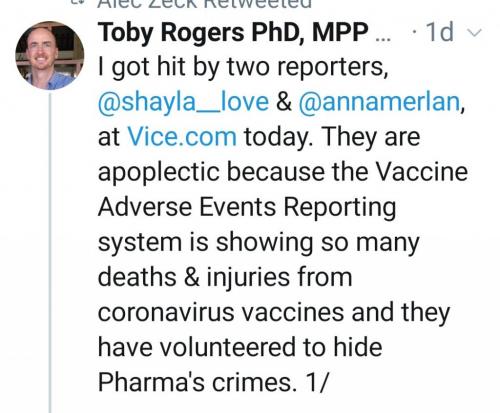
Task: Visit the @shayla_love mention
Action: tap(183, 102)
